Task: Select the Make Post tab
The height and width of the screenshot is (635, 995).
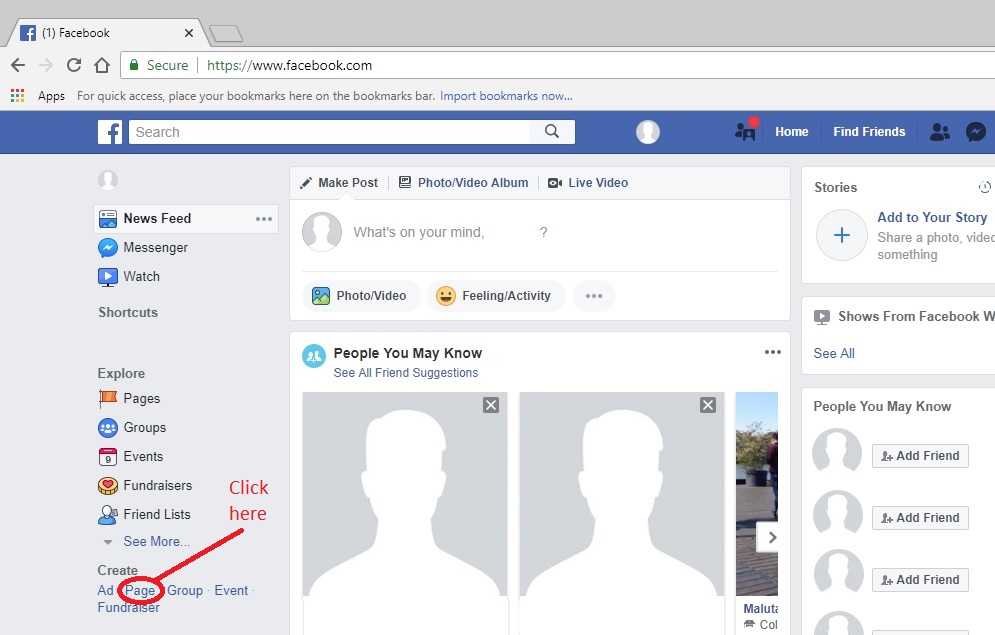Action: pos(339,183)
